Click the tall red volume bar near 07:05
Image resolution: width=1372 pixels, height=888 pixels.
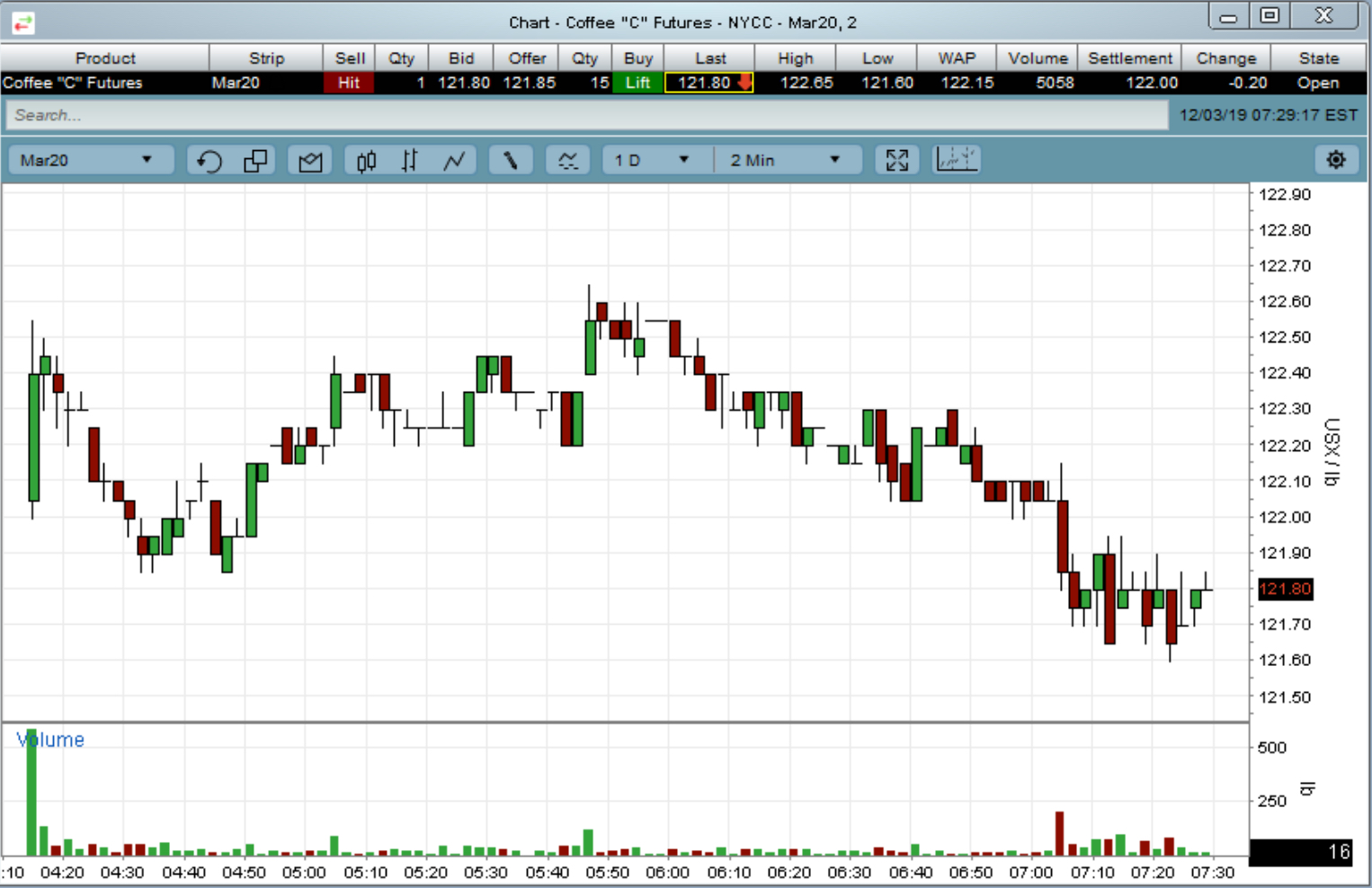1059,833
